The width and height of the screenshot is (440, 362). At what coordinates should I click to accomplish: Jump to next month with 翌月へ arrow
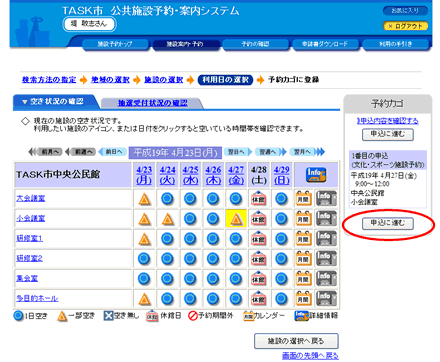pos(307,152)
